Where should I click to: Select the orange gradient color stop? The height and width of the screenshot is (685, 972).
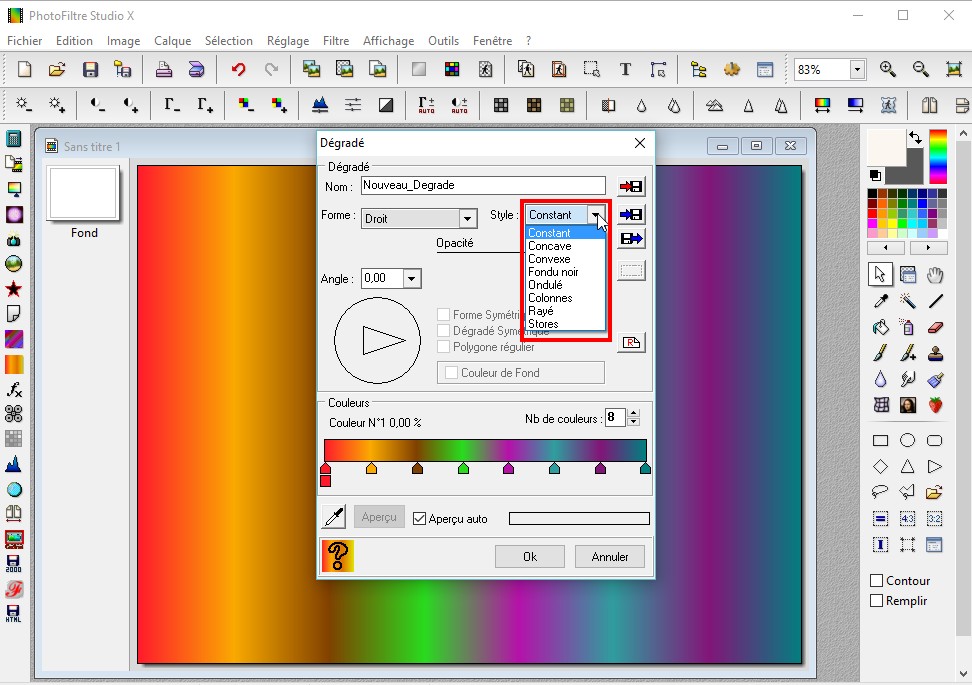click(x=371, y=468)
